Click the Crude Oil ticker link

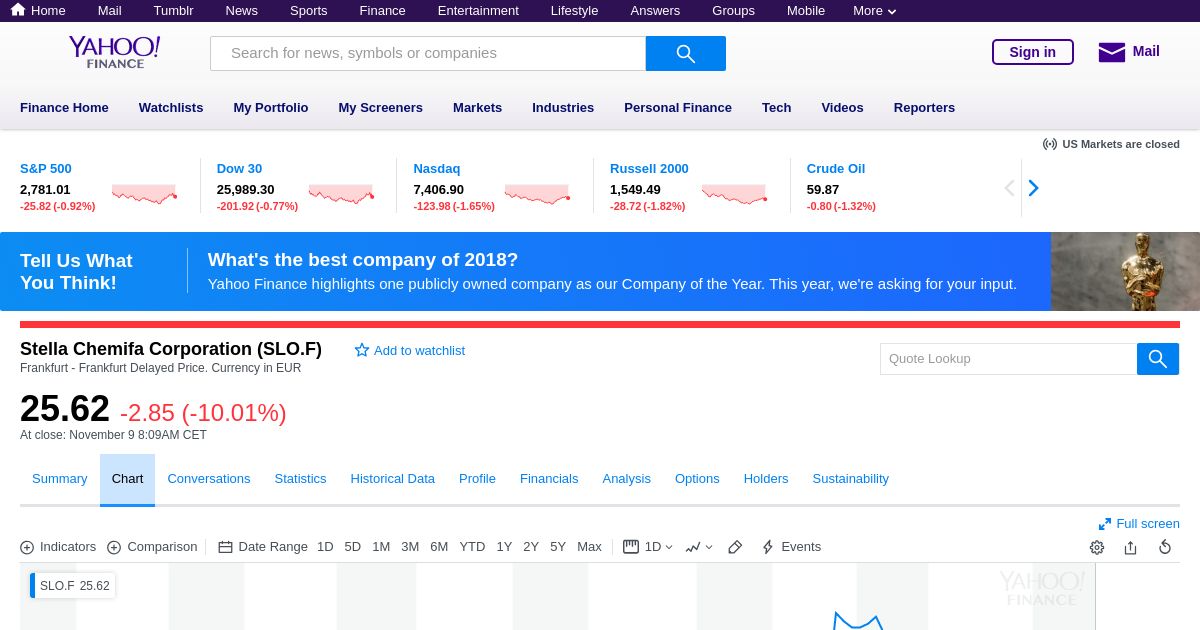point(836,168)
